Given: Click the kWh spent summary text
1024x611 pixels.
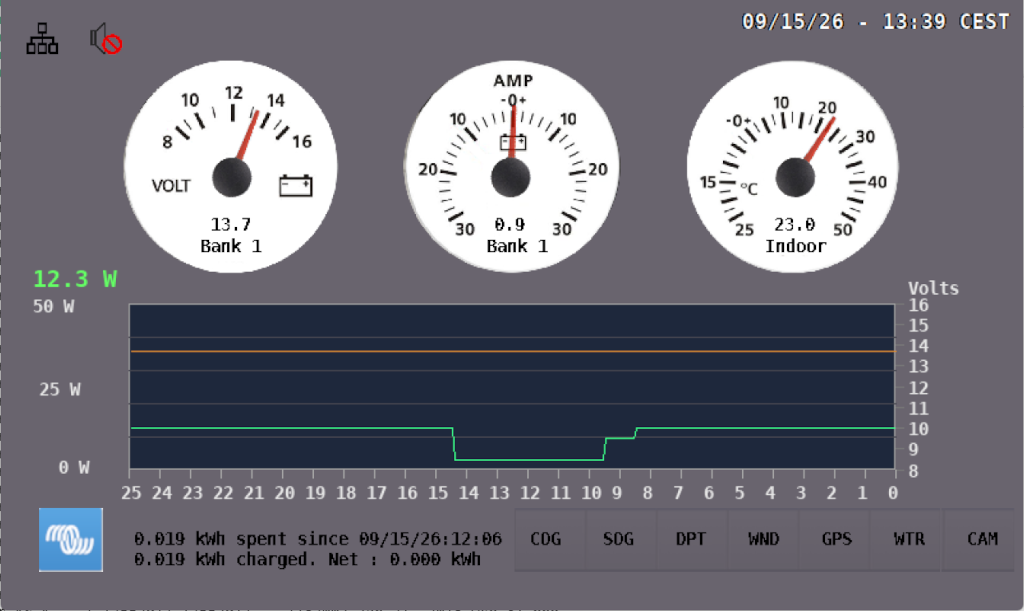Looking at the screenshot, I should tap(318, 539).
